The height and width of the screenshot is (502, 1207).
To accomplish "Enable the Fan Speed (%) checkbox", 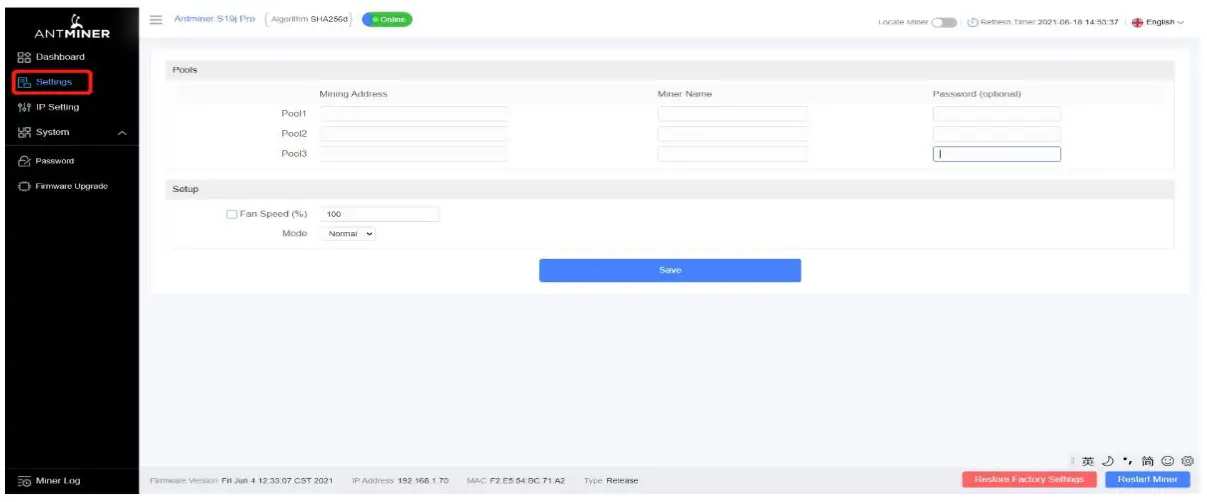I will pos(232,214).
